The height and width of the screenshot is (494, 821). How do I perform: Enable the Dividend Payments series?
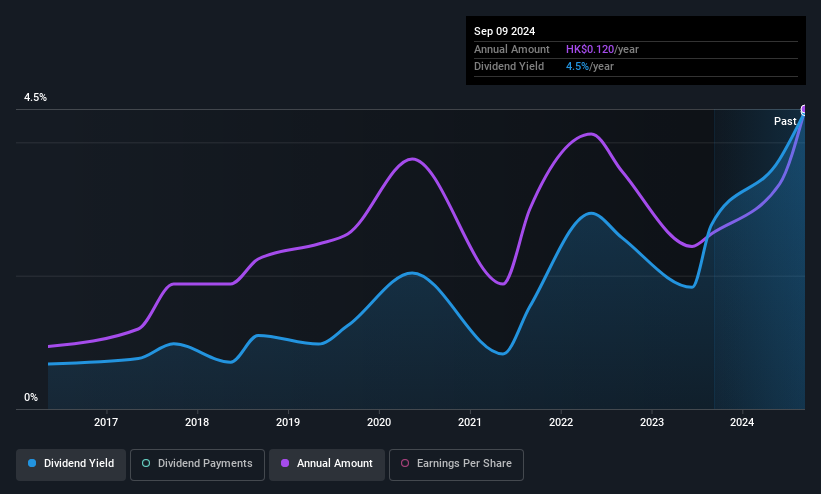click(x=197, y=464)
